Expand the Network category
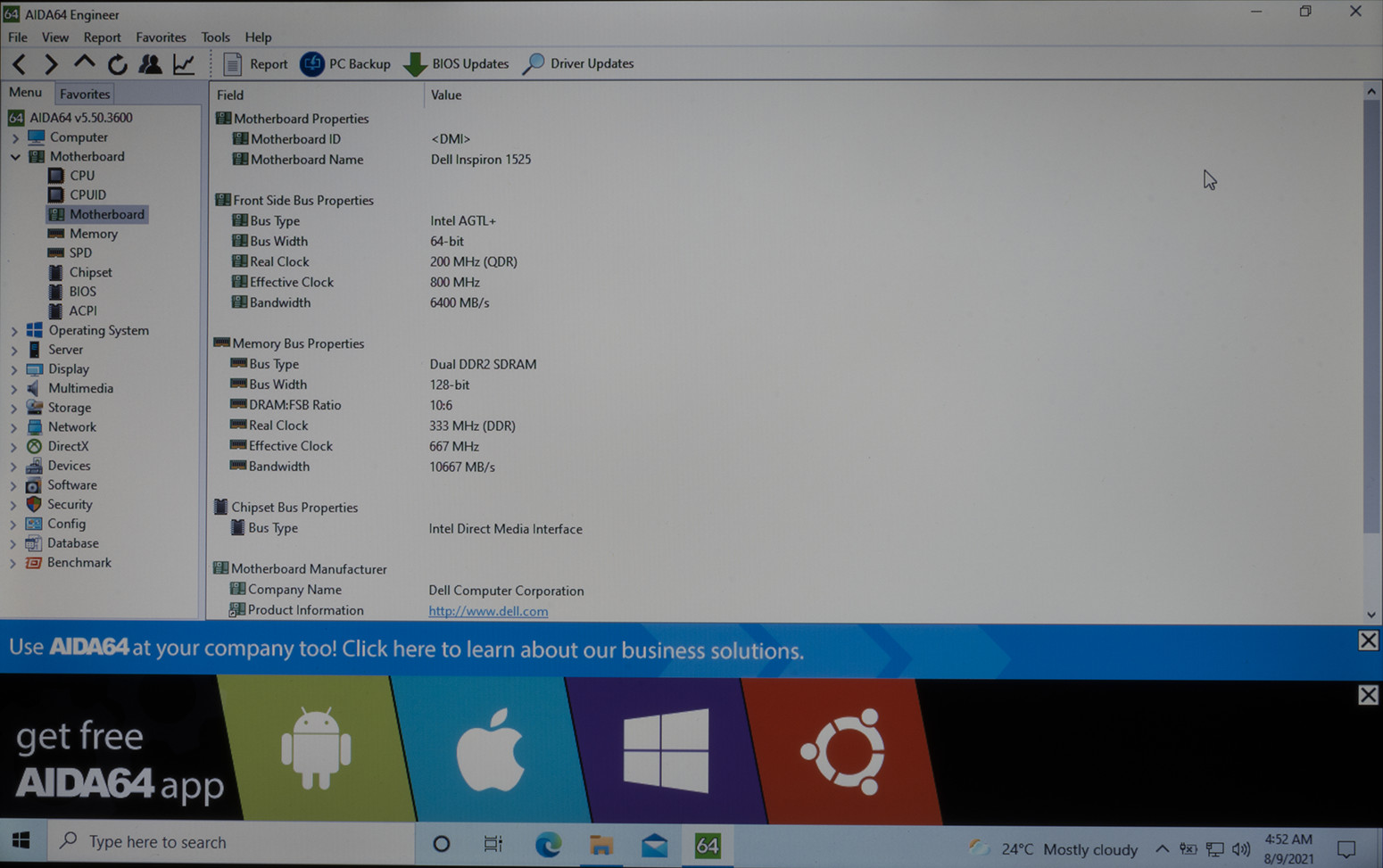The width and height of the screenshot is (1383, 868). coord(12,426)
